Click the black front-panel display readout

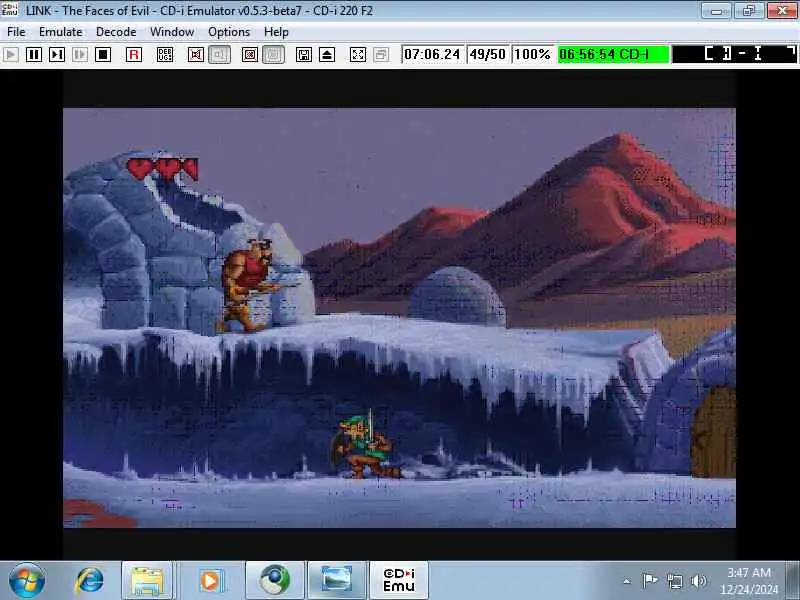(x=735, y=54)
